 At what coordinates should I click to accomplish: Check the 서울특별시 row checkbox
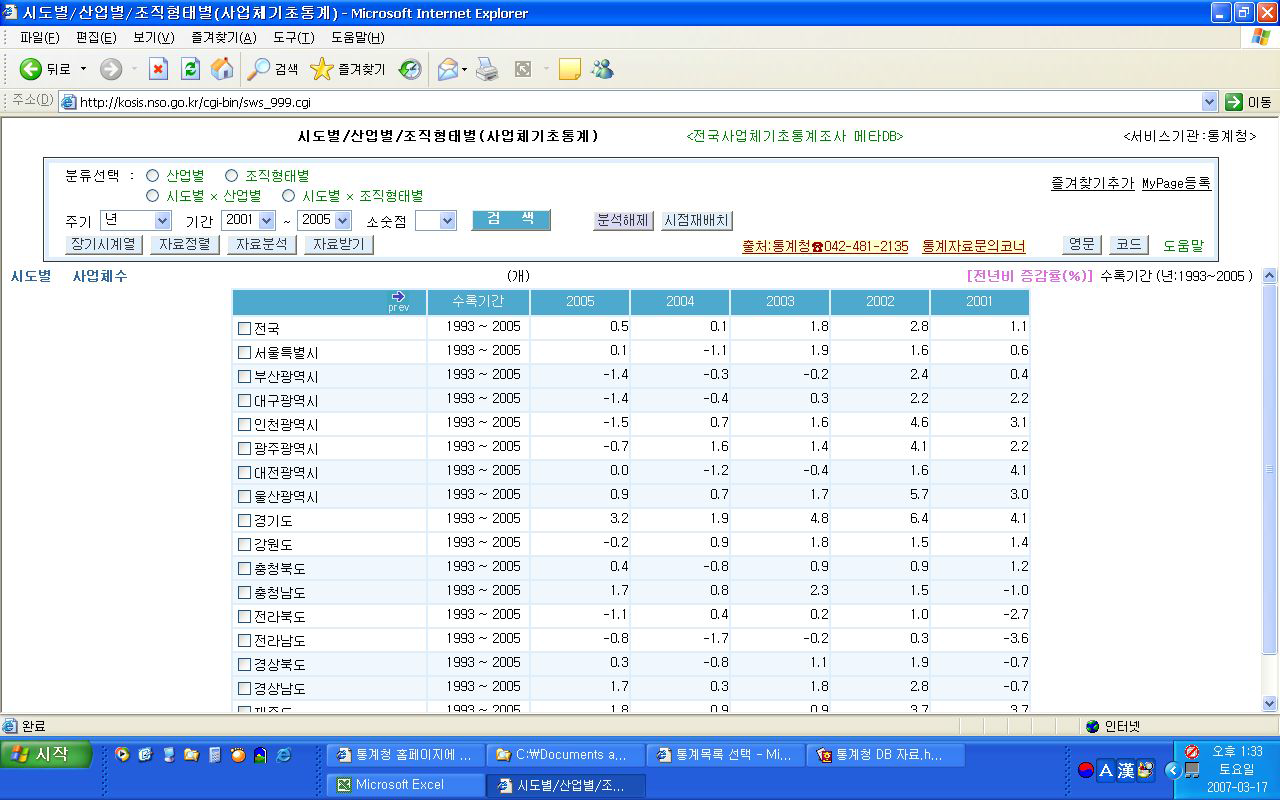click(245, 352)
